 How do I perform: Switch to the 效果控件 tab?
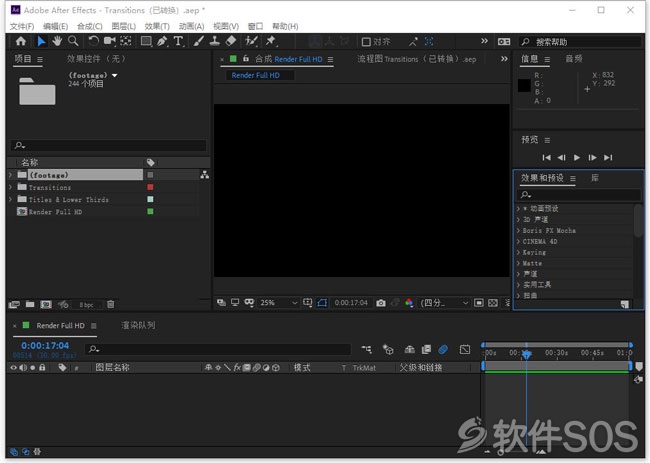[x=96, y=59]
